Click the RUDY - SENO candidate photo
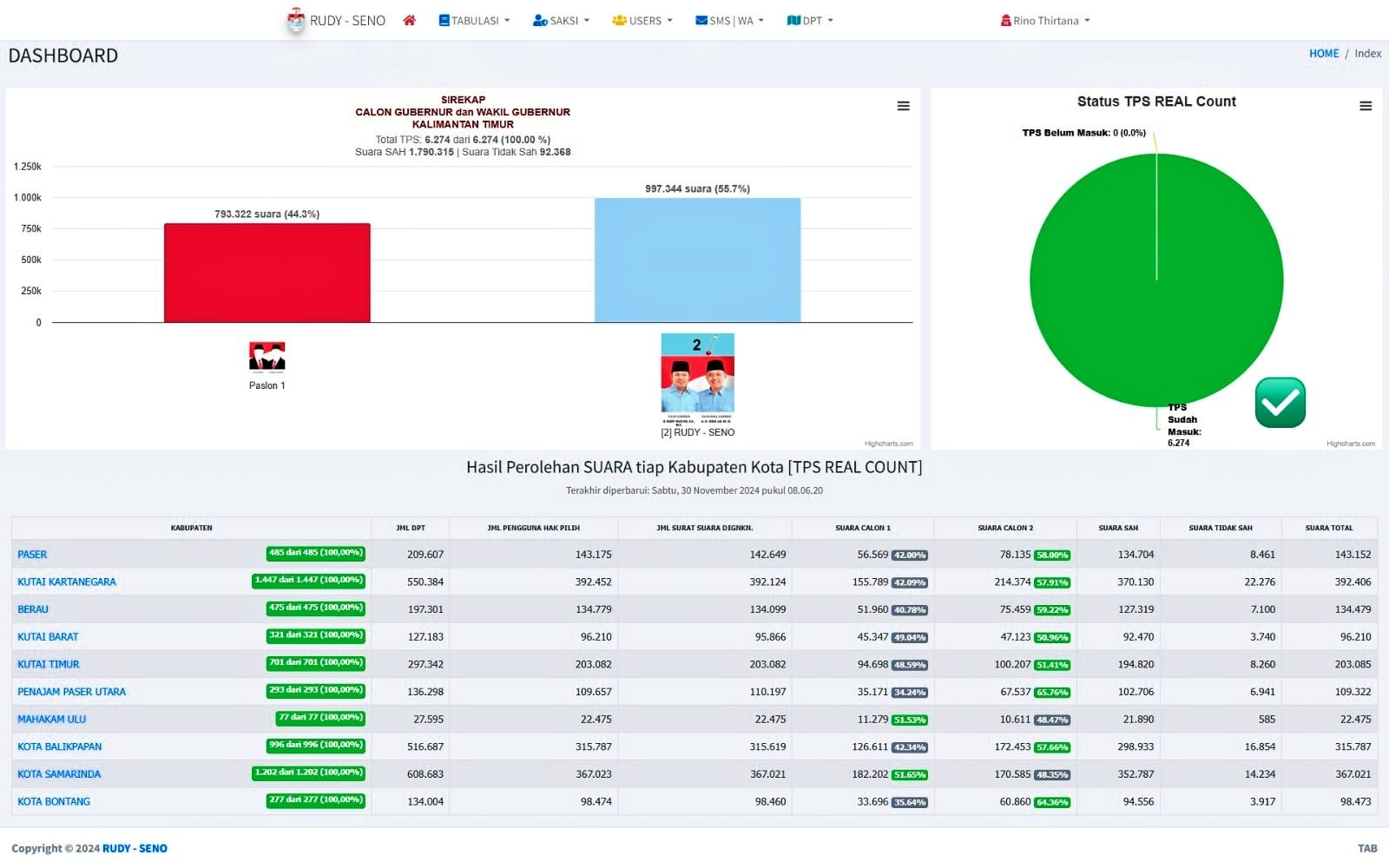 (x=697, y=372)
